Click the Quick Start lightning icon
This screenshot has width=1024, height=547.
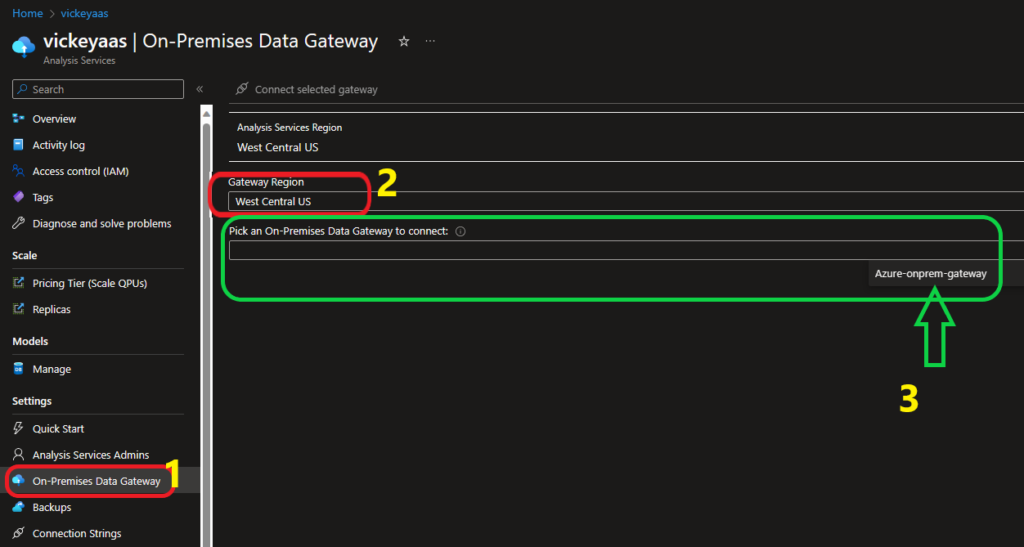click(x=18, y=428)
